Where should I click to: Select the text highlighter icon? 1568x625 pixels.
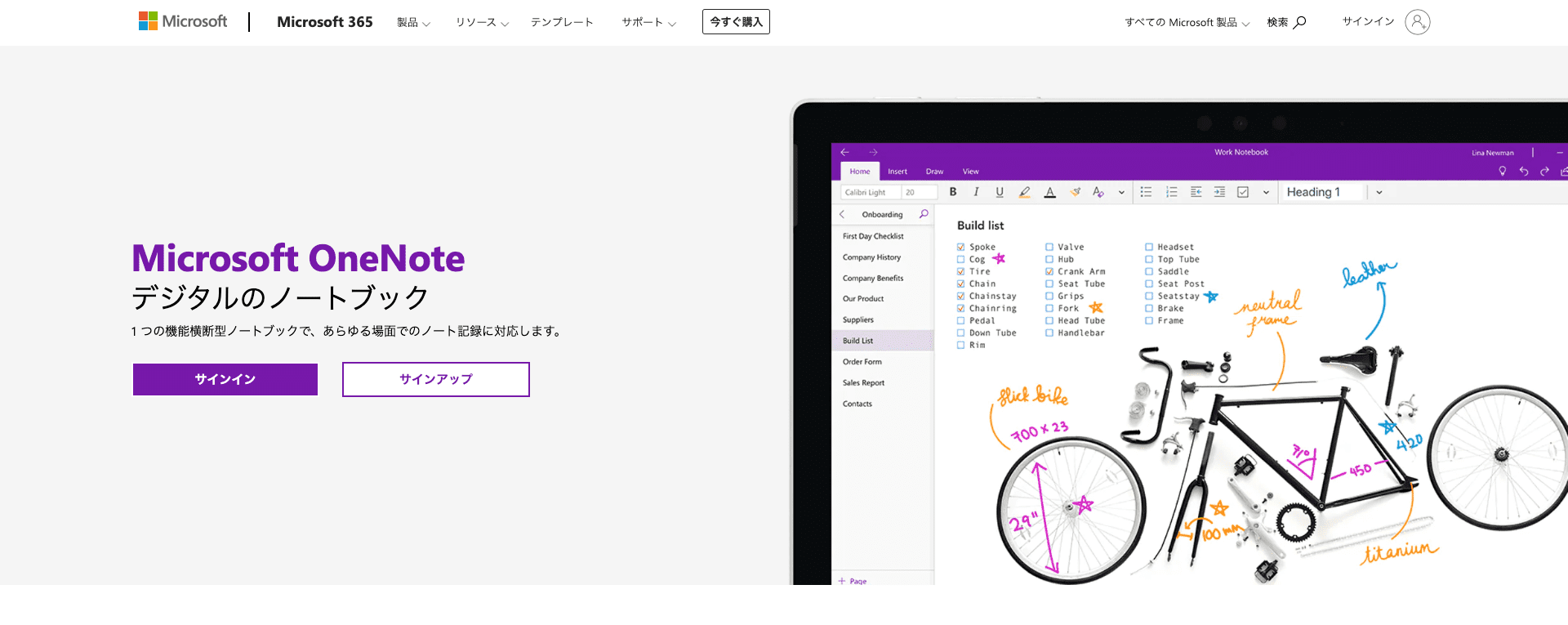click(1024, 192)
